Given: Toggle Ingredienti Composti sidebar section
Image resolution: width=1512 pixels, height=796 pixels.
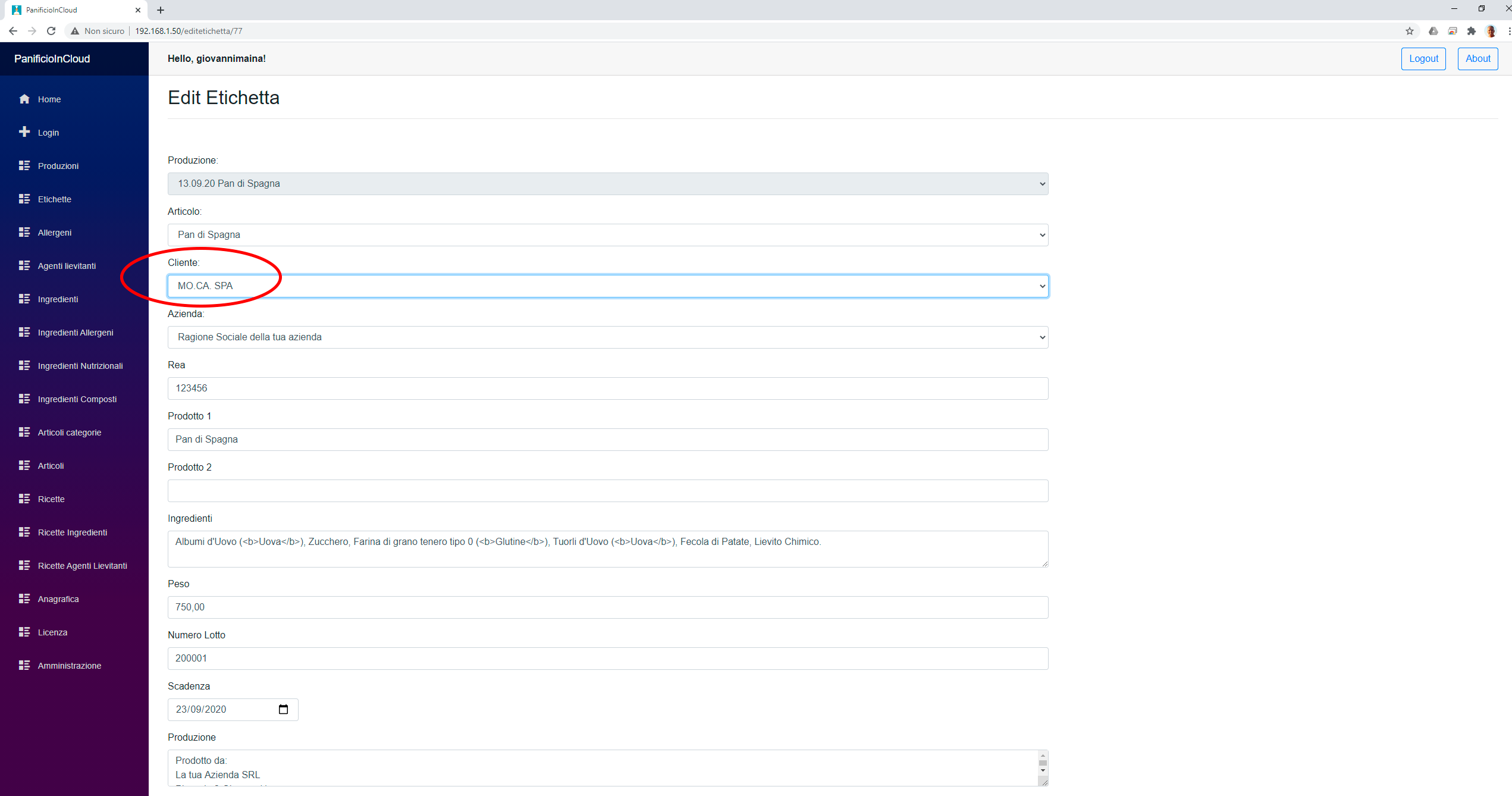Looking at the screenshot, I should point(76,398).
